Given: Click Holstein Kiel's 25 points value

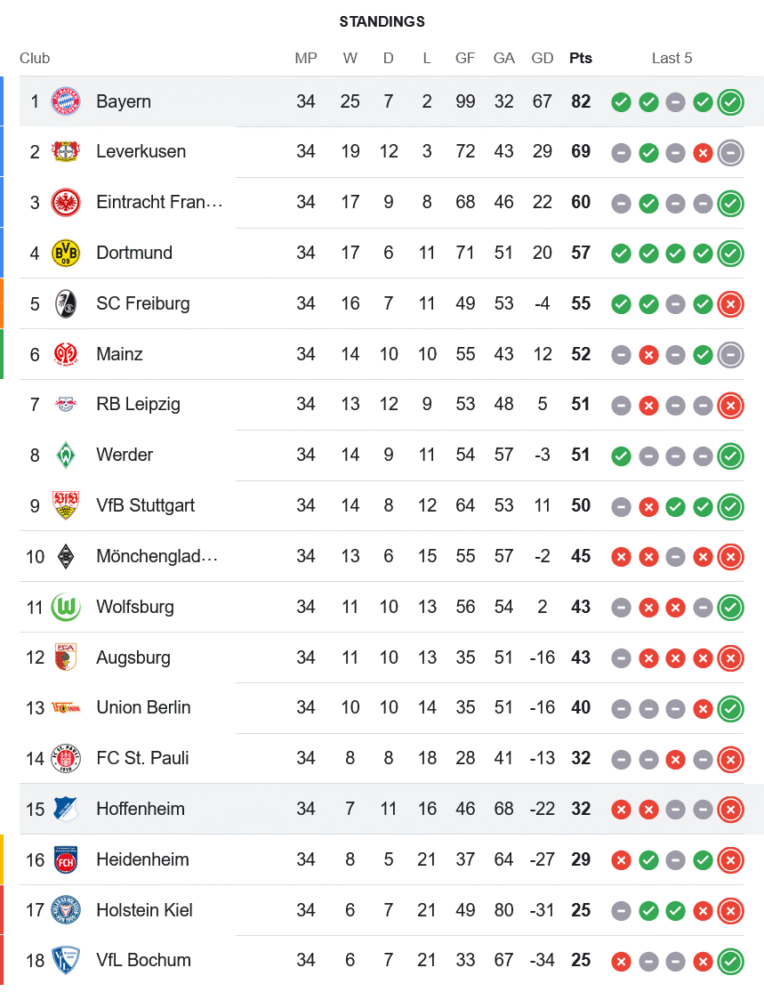Looking at the screenshot, I should coord(580,910).
